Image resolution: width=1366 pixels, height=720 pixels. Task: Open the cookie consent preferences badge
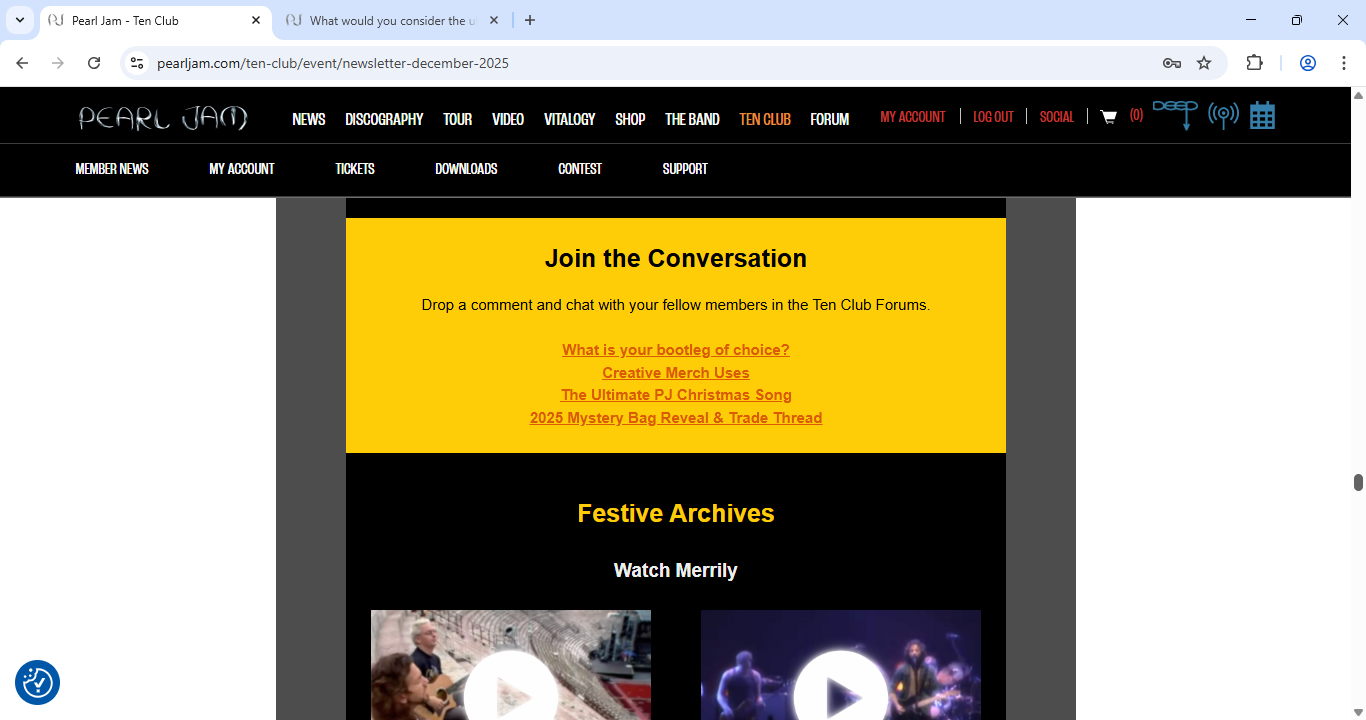click(37, 683)
